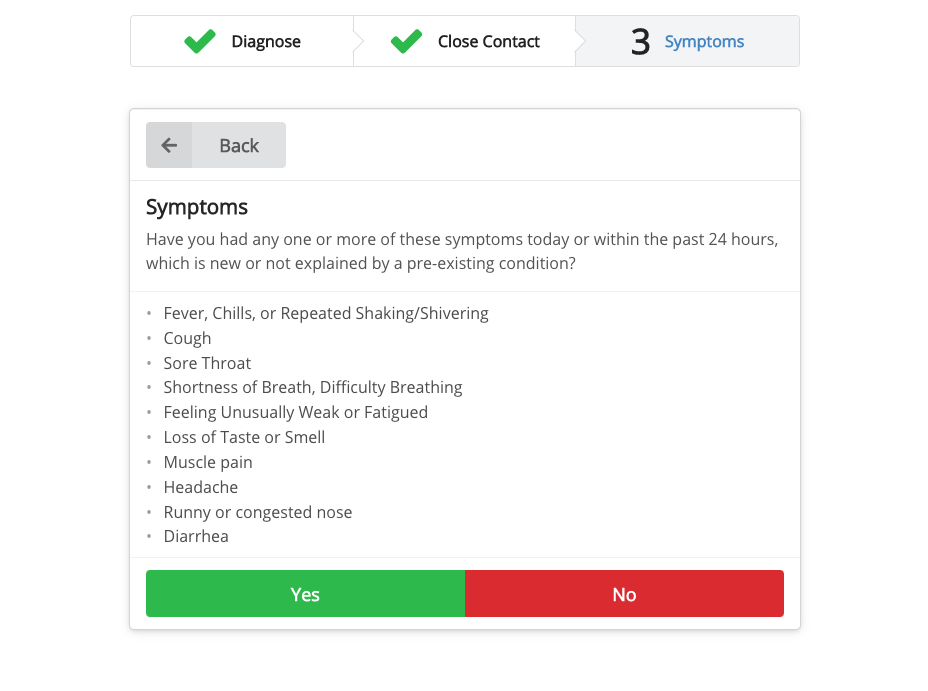Viewport: 928px width, 691px height.
Task: Click the Runny or congested nose entry
Action: pos(258,512)
